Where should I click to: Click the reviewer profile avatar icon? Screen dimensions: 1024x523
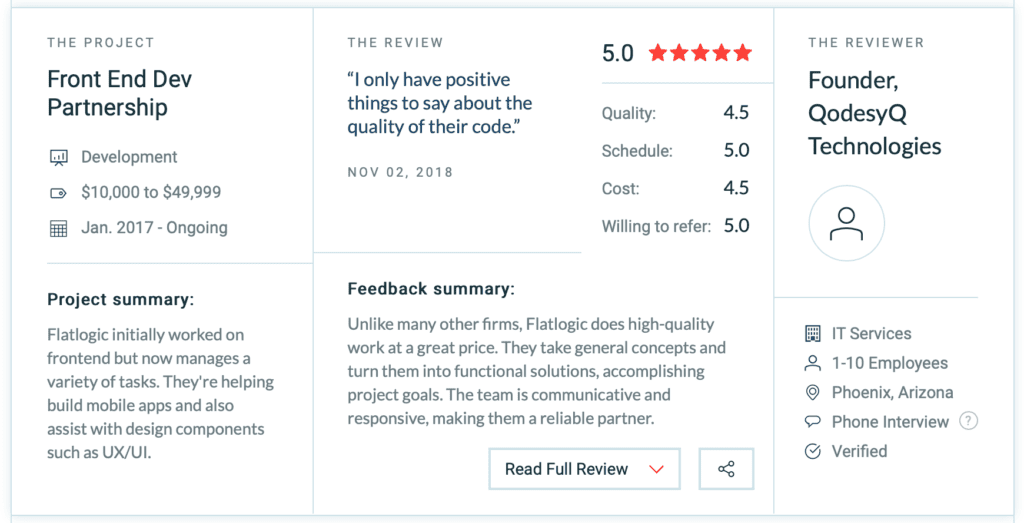click(x=846, y=223)
